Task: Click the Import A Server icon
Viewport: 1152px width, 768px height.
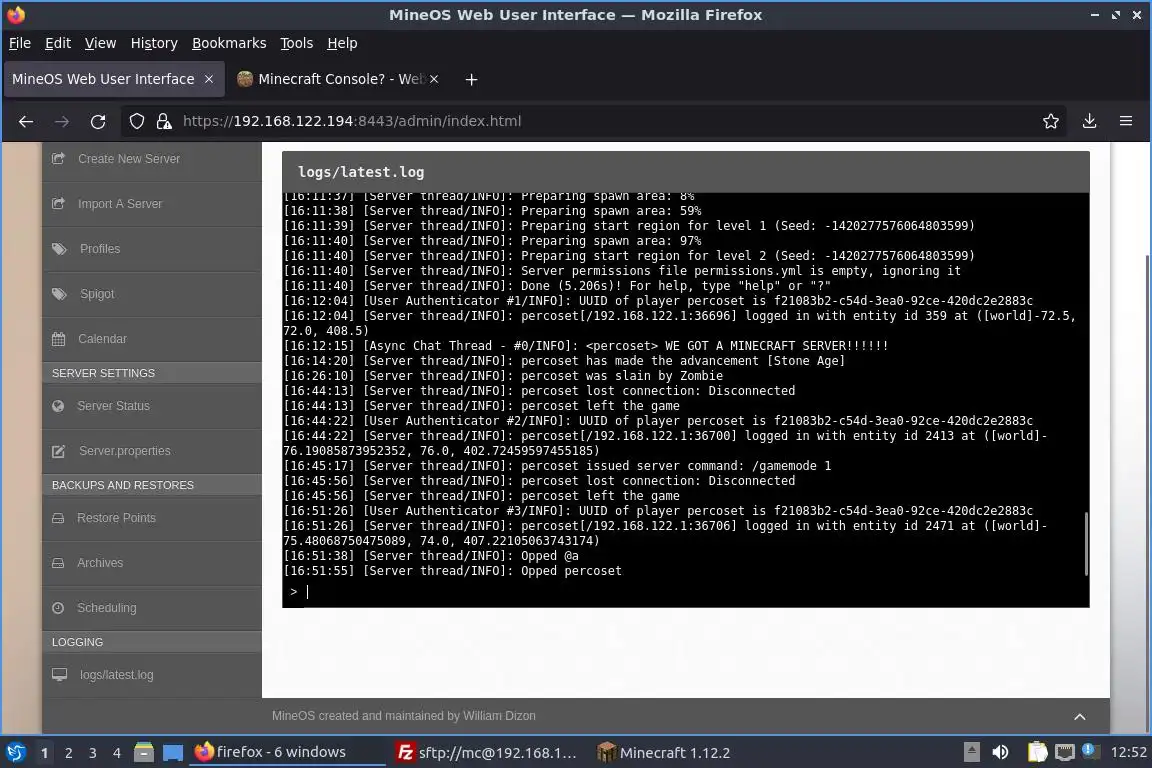Action: [x=59, y=203]
